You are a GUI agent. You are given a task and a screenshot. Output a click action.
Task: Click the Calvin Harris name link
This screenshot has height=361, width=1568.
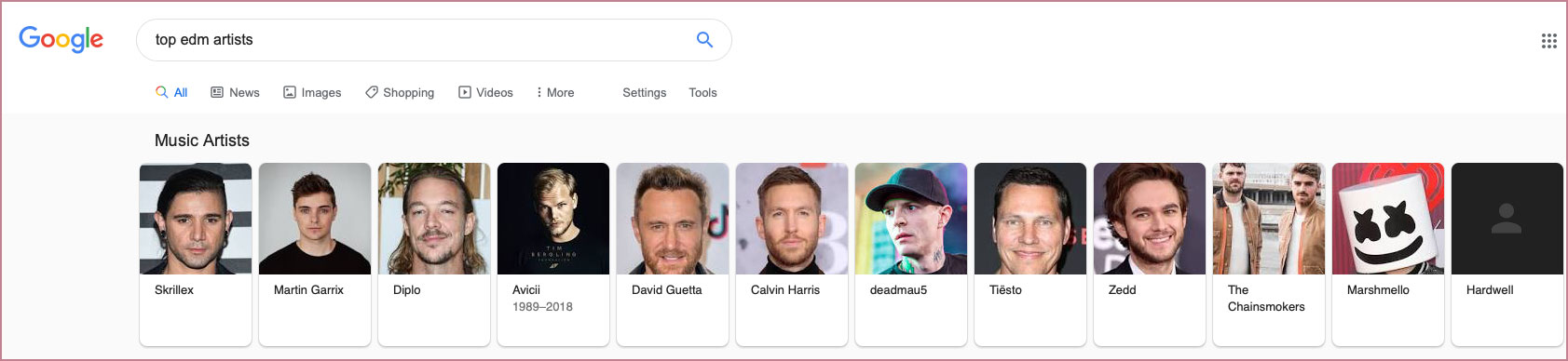(785, 289)
